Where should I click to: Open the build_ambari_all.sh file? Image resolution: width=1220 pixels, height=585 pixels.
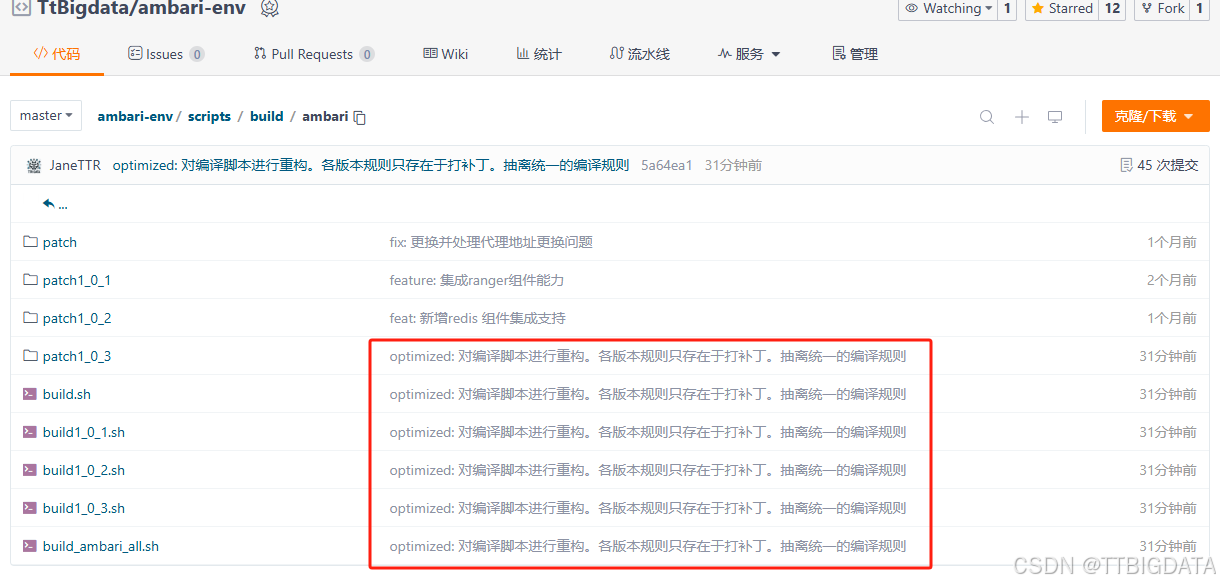point(101,546)
